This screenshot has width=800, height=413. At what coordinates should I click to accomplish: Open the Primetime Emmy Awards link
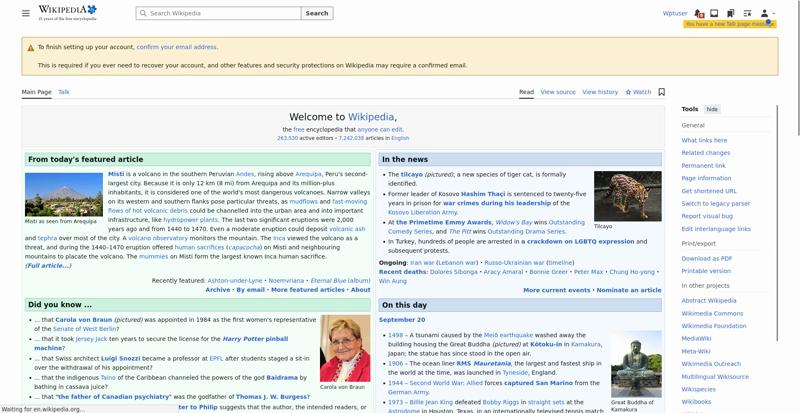point(444,222)
